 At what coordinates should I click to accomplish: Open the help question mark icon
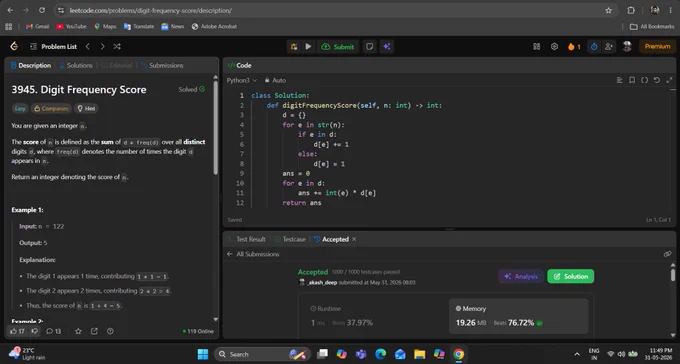(110, 331)
